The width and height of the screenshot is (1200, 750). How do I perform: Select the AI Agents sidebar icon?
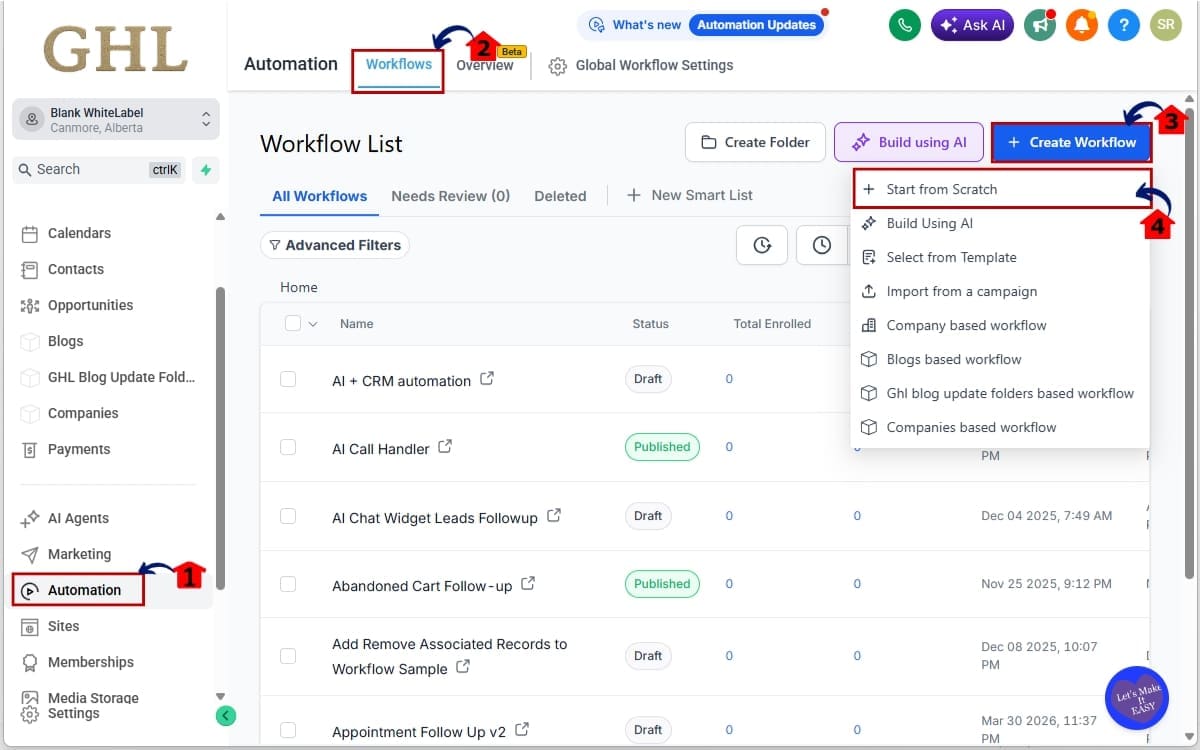pos(29,518)
